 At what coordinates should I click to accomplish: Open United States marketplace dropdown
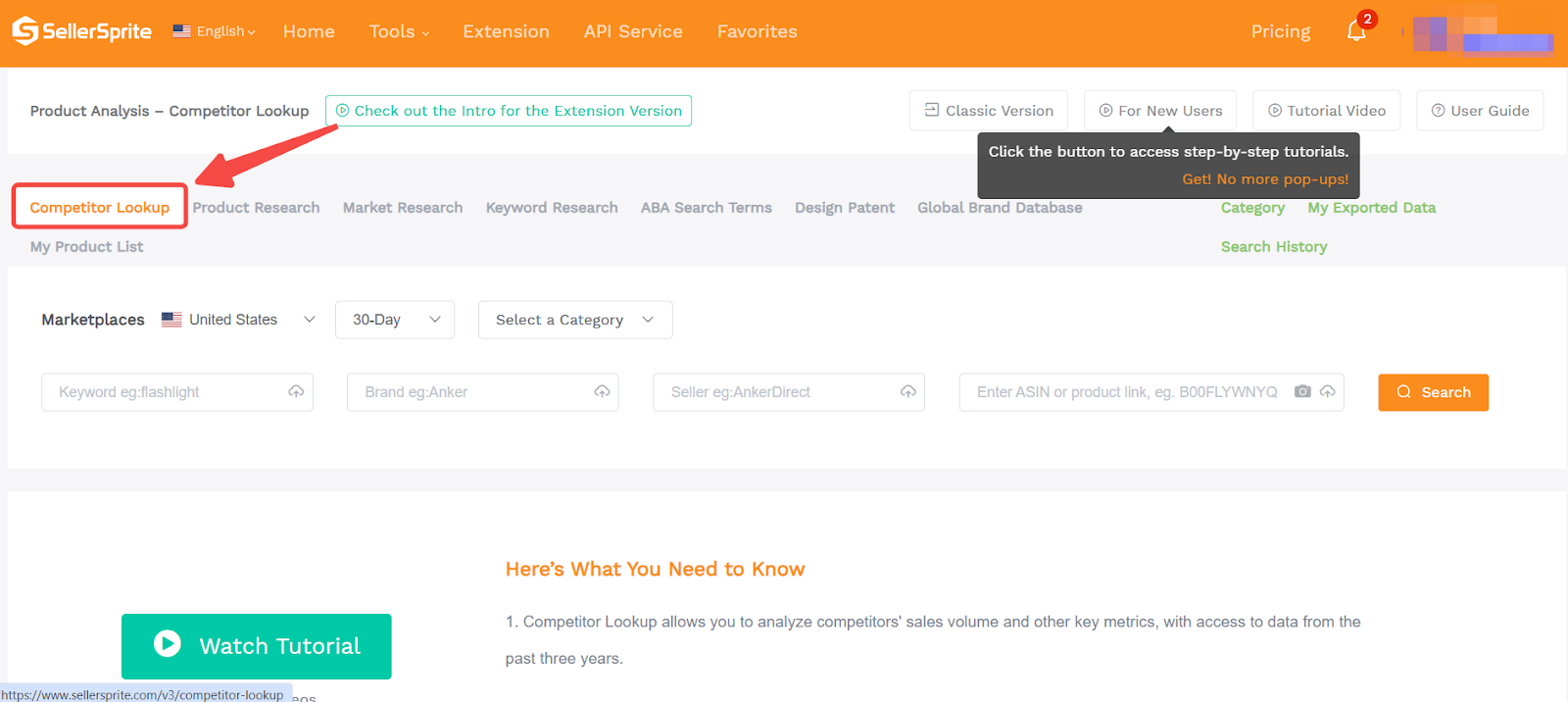point(238,320)
